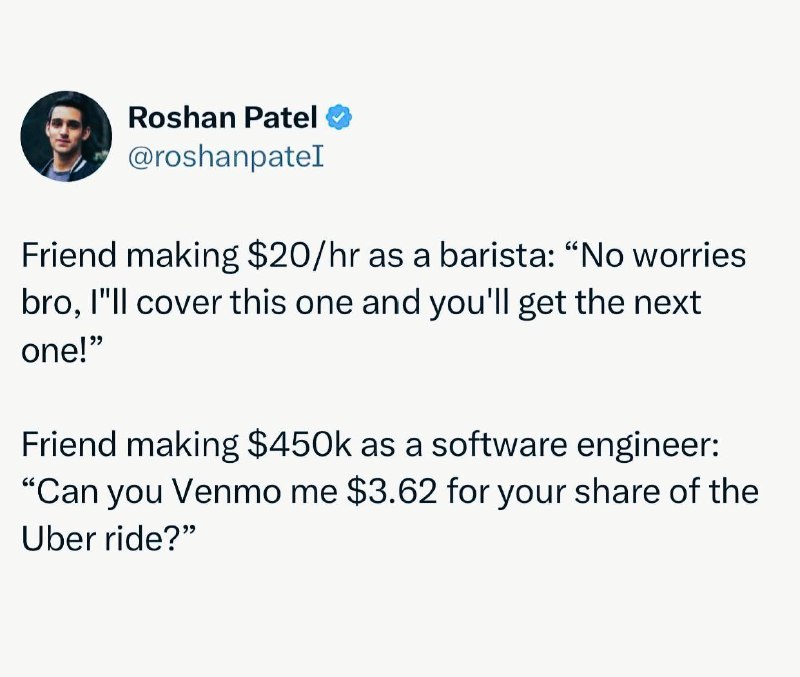Click the phrase get the next
This screenshot has height=677, width=800.
pos(610,304)
